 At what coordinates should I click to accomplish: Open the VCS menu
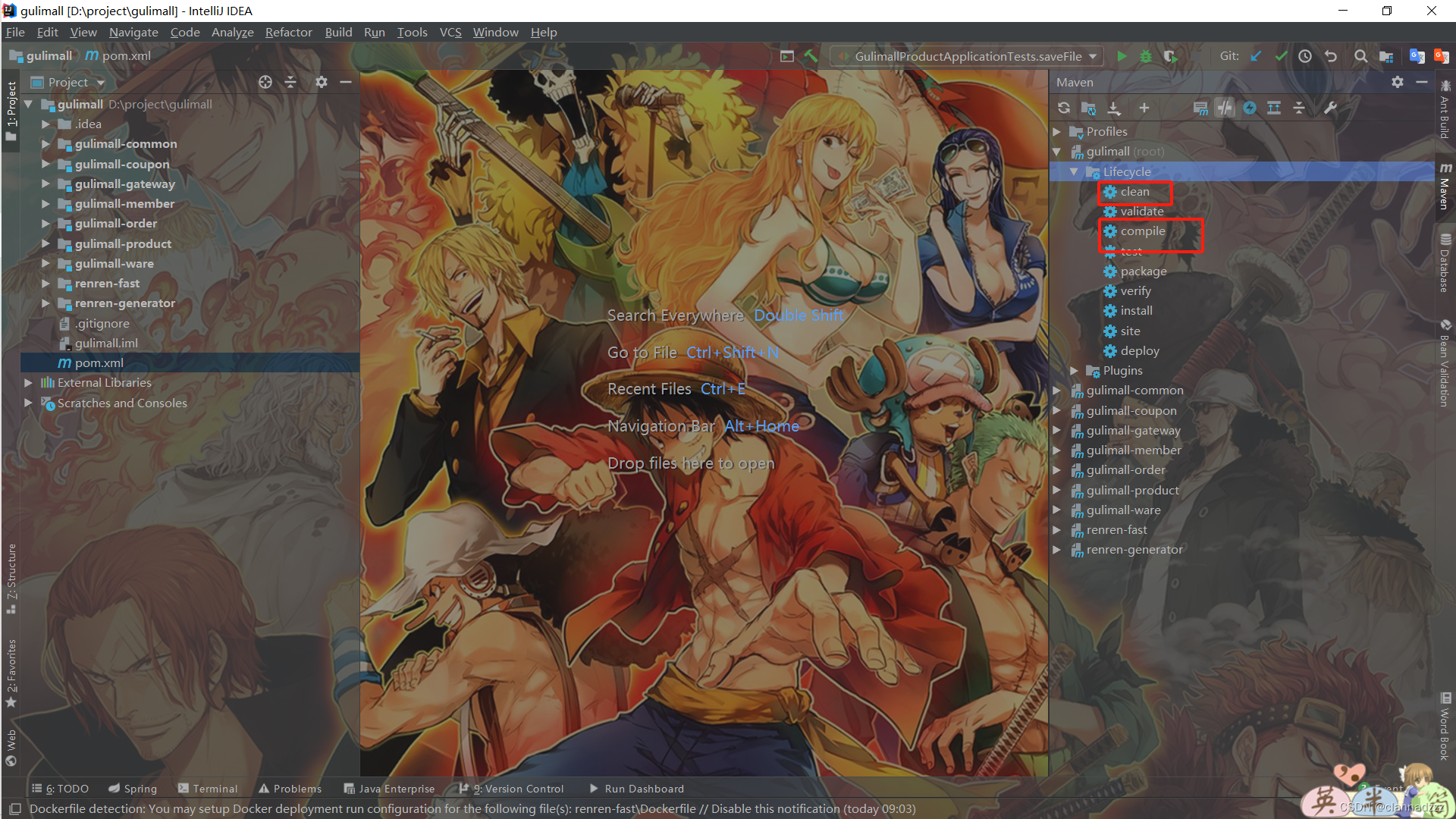(450, 32)
